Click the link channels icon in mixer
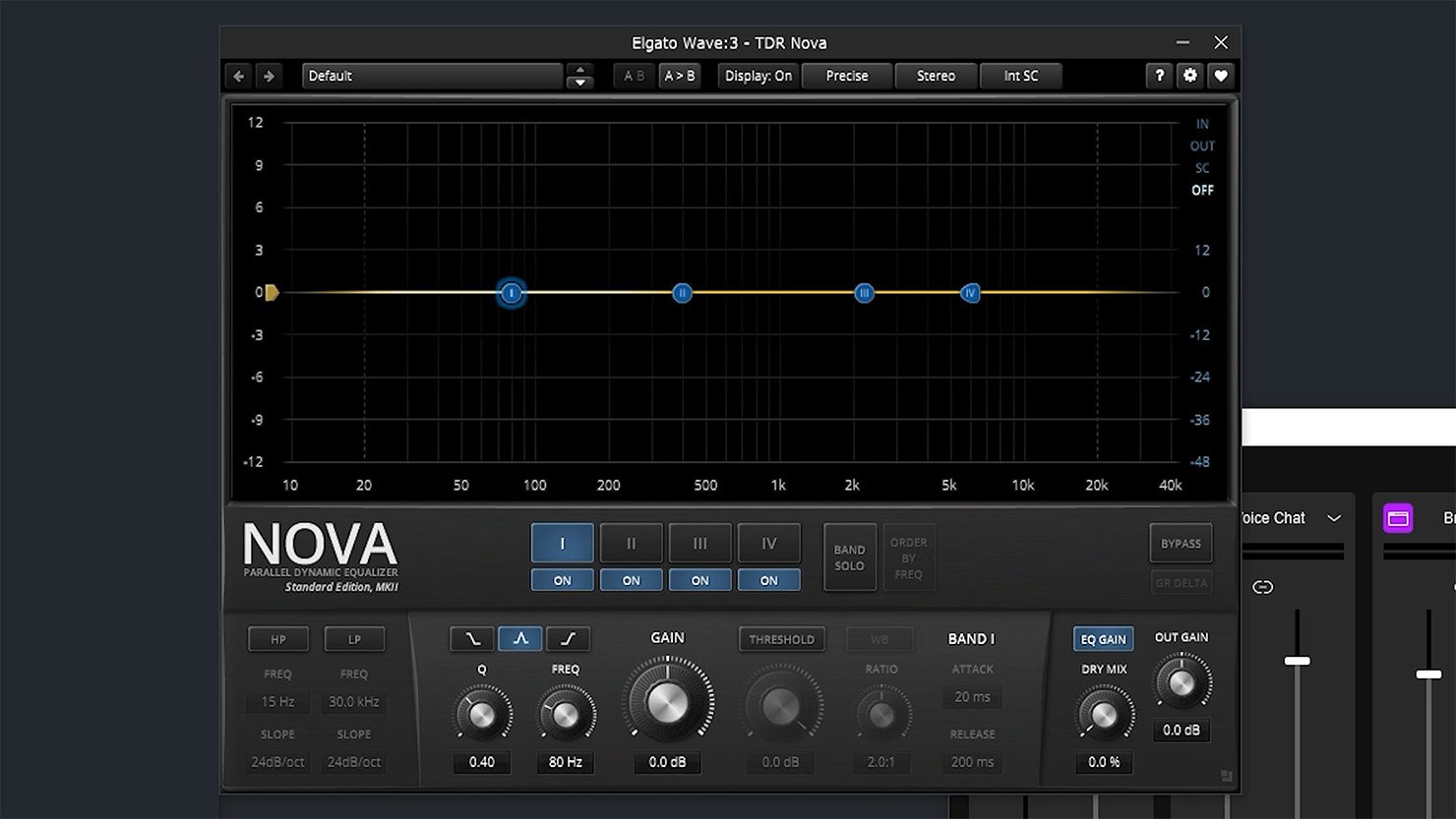 point(1262,587)
